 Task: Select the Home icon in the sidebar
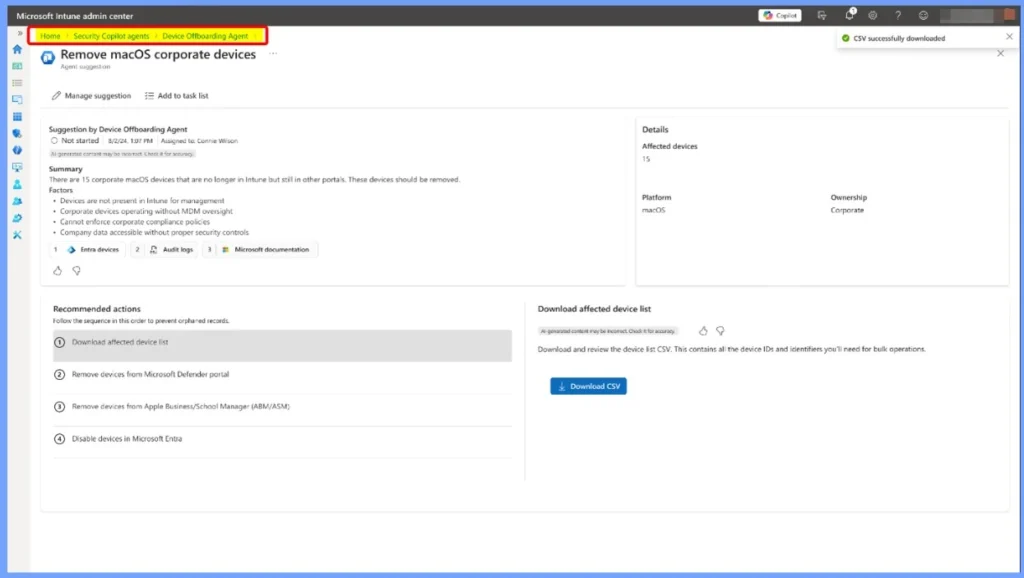(x=17, y=48)
